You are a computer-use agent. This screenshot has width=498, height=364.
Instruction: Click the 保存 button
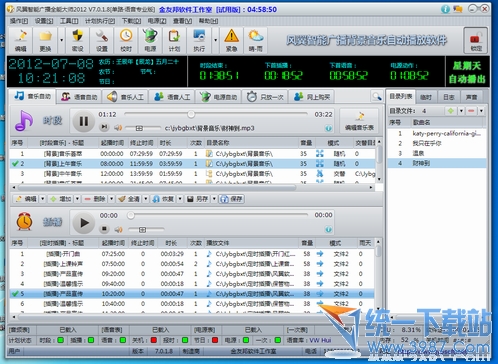(232, 199)
